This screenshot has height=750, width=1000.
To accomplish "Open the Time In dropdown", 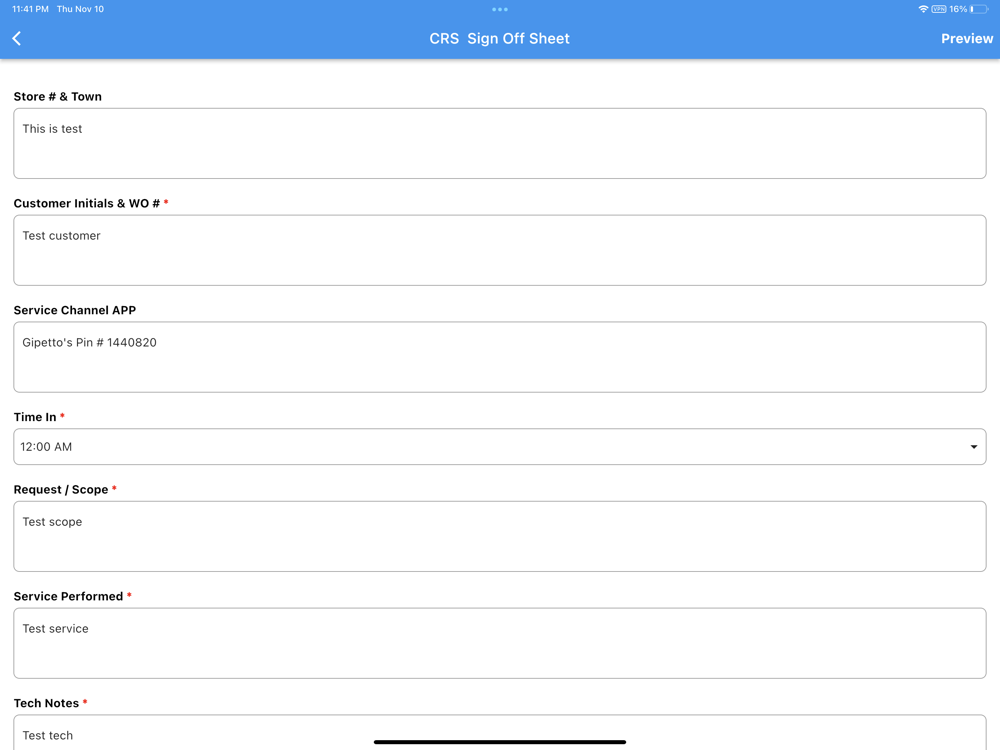I will click(500, 446).
